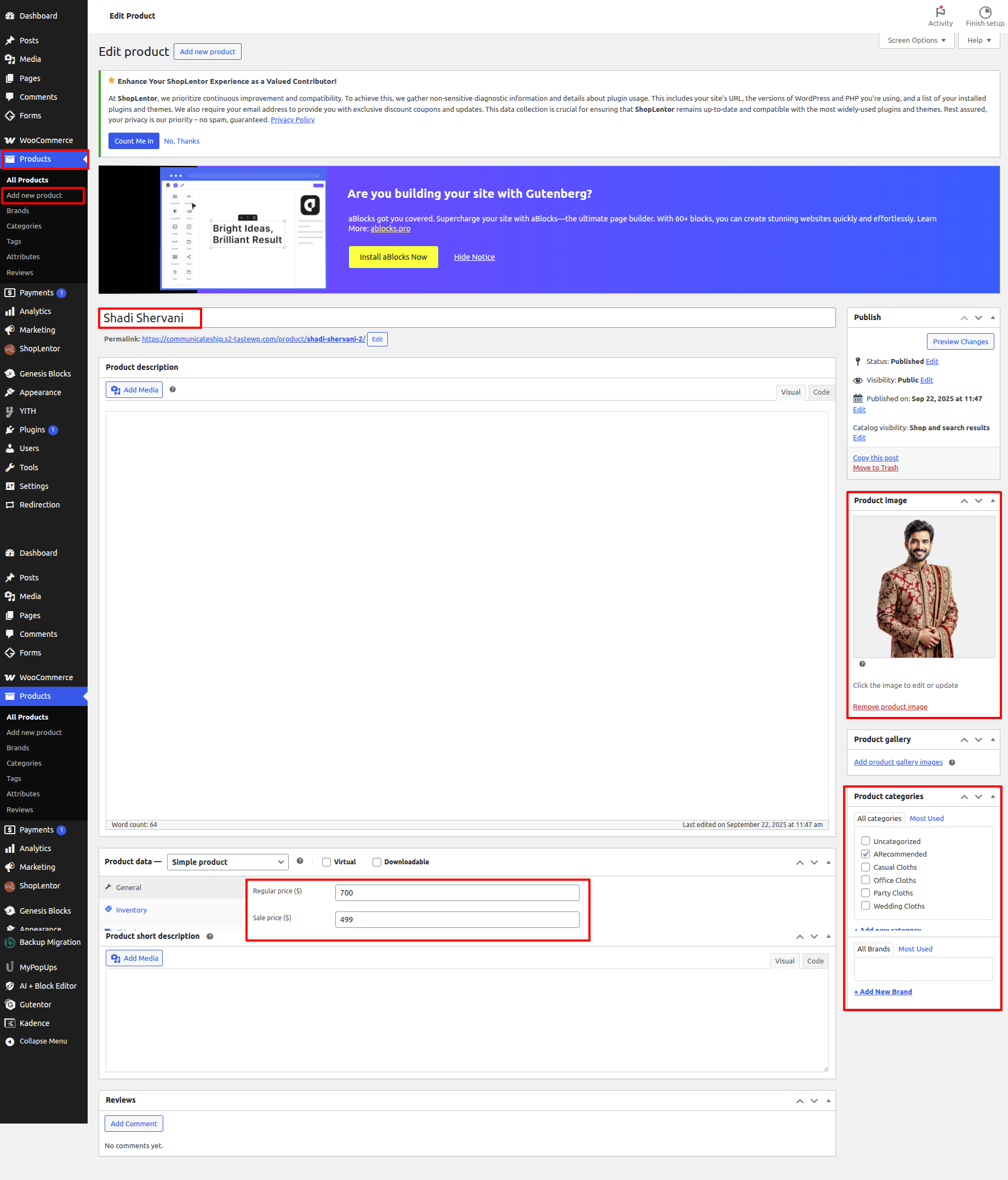The height and width of the screenshot is (1180, 1008).
Task: Enable the Downloadable checkbox
Action: [377, 862]
